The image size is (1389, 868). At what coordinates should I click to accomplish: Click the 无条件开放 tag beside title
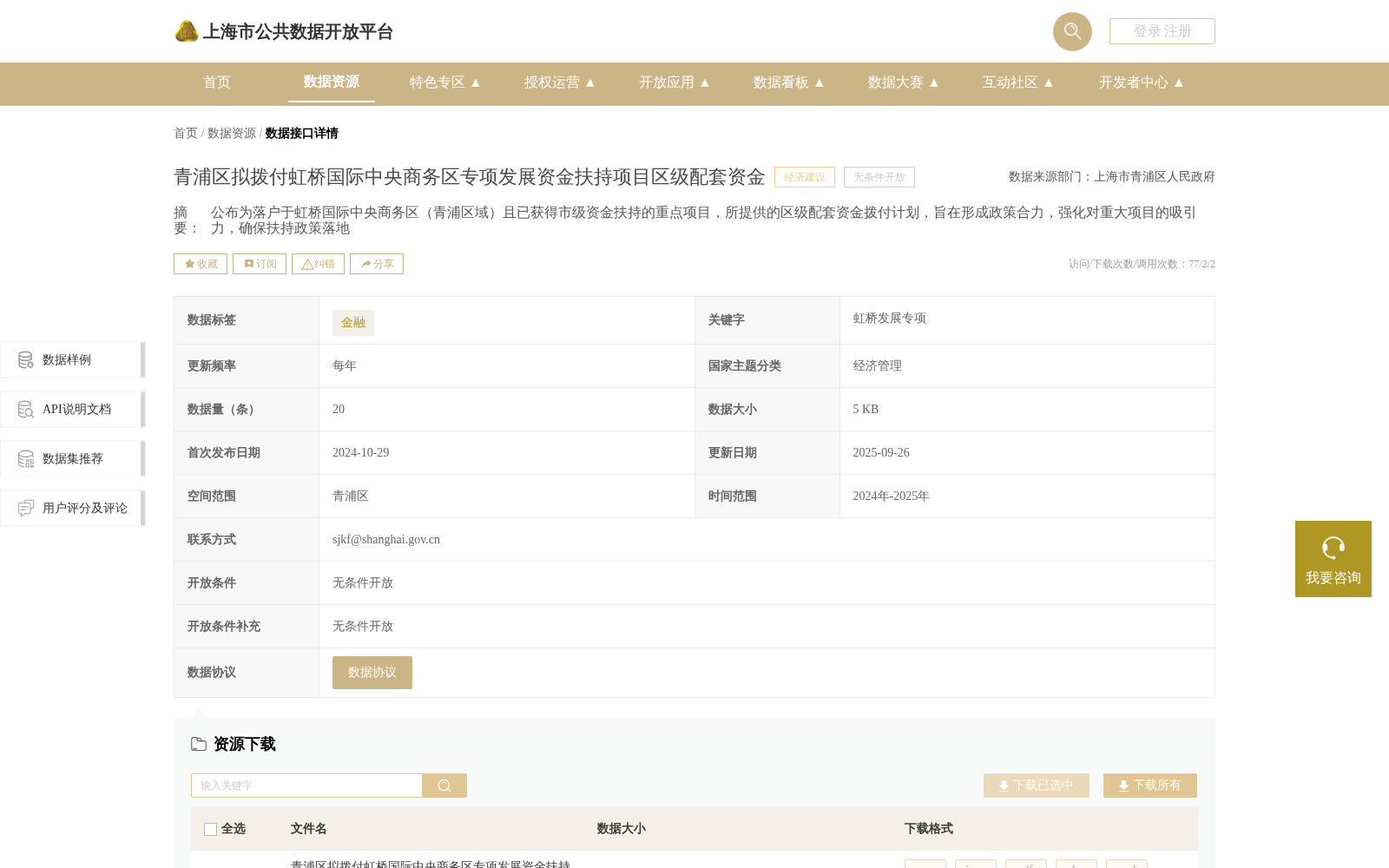click(x=879, y=177)
